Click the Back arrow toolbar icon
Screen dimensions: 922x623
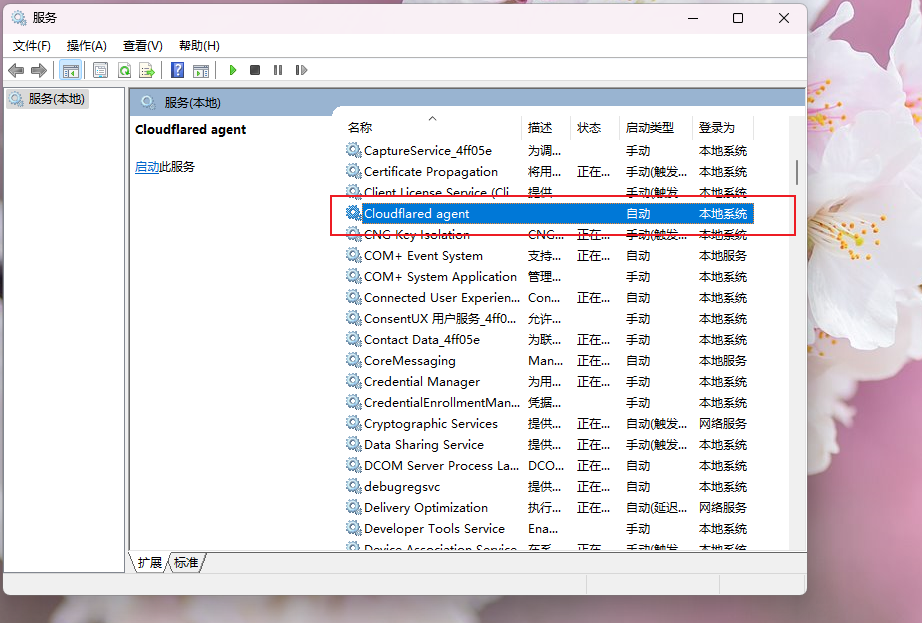(x=16, y=71)
